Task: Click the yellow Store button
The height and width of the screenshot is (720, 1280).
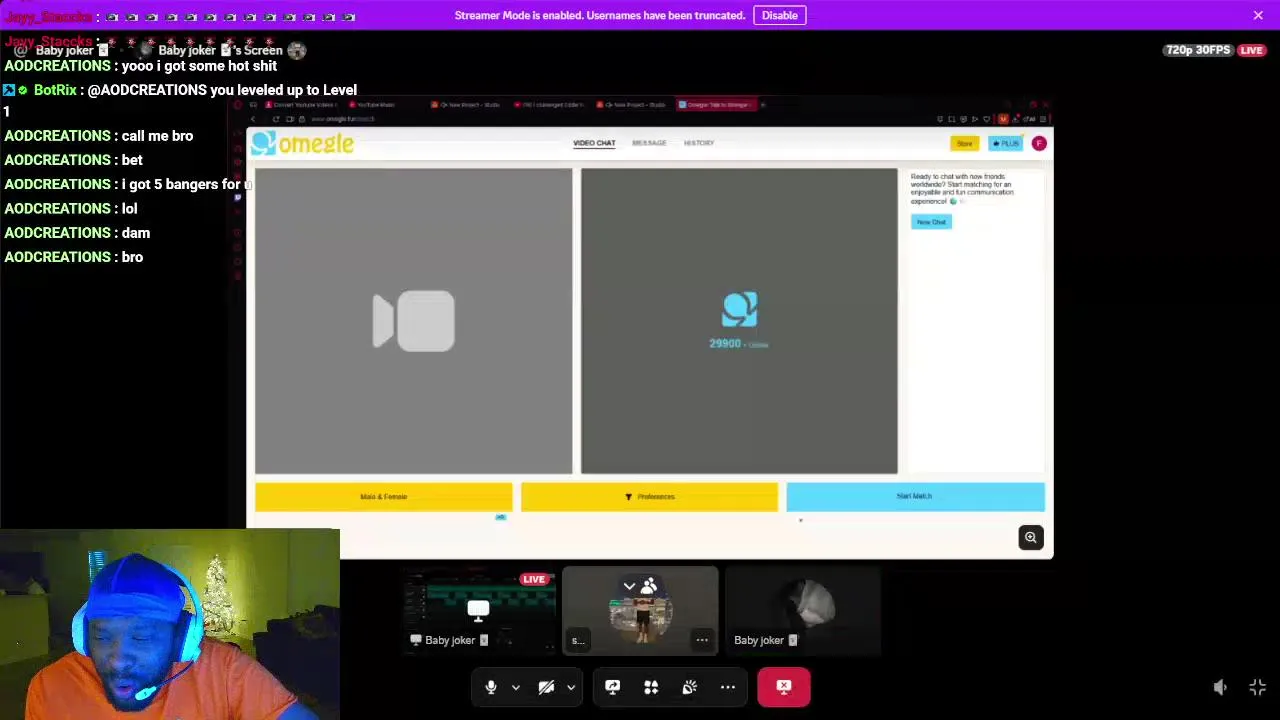Action: (964, 144)
